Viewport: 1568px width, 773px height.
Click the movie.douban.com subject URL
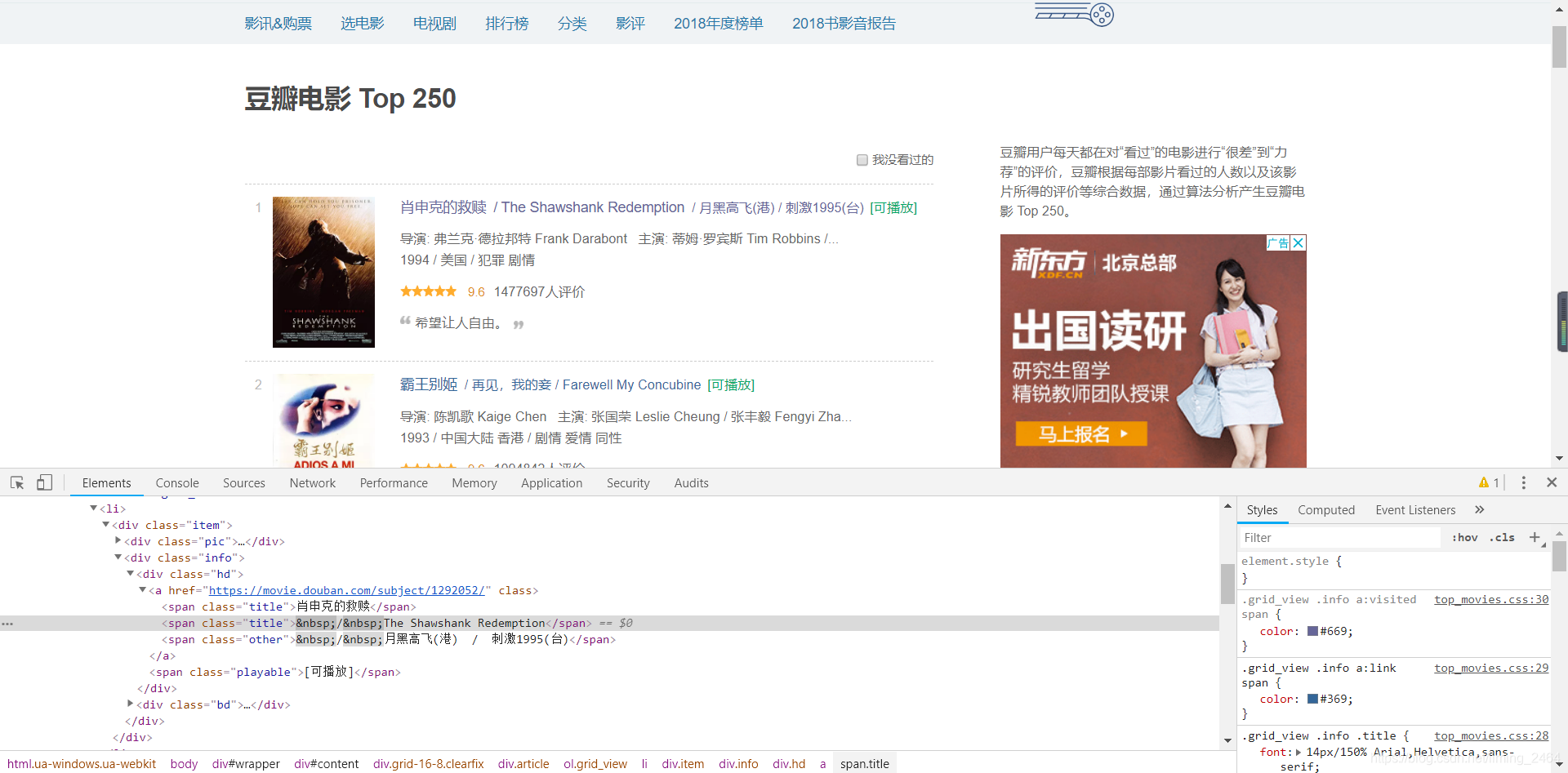click(x=347, y=590)
